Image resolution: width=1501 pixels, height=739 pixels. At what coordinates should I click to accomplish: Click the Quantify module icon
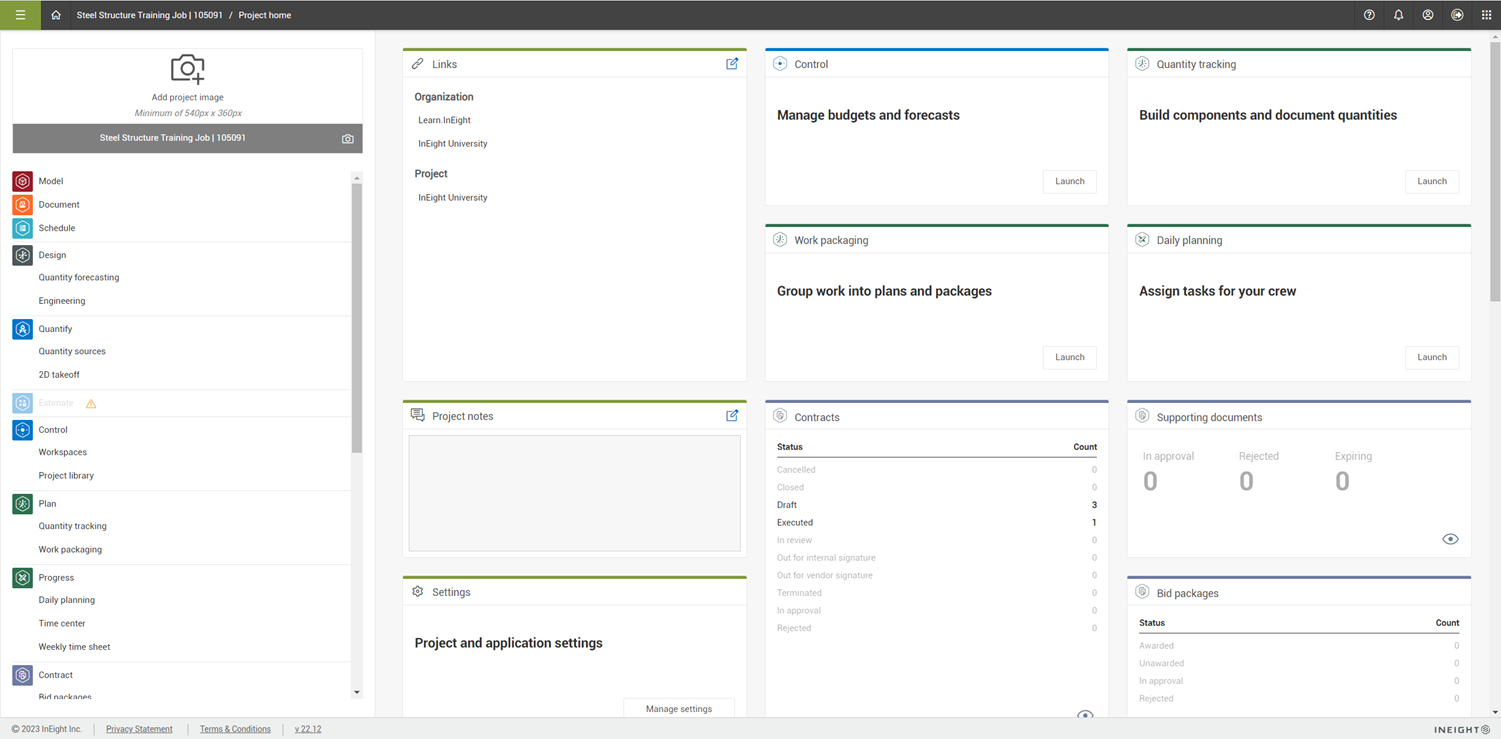[x=22, y=329]
